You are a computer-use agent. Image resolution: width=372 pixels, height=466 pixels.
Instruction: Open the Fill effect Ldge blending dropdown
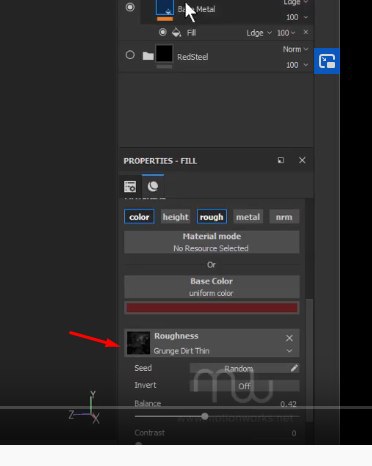tap(259, 33)
